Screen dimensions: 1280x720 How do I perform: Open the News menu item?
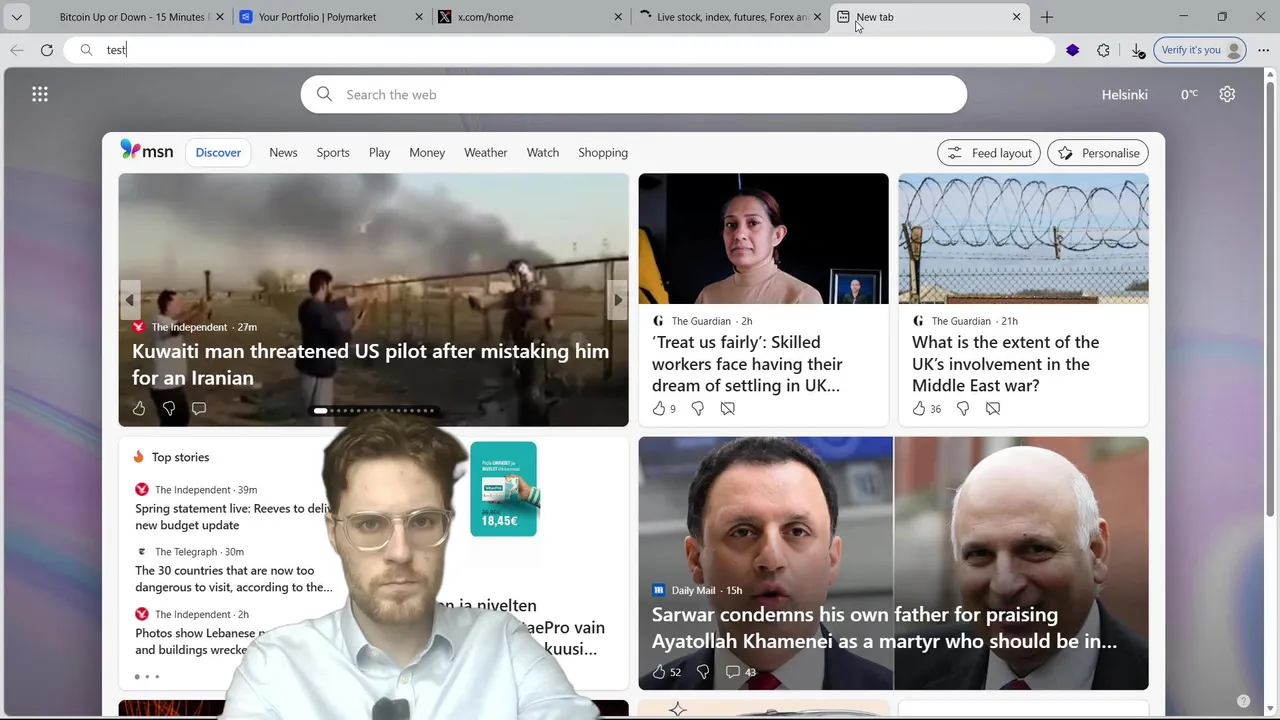click(283, 153)
